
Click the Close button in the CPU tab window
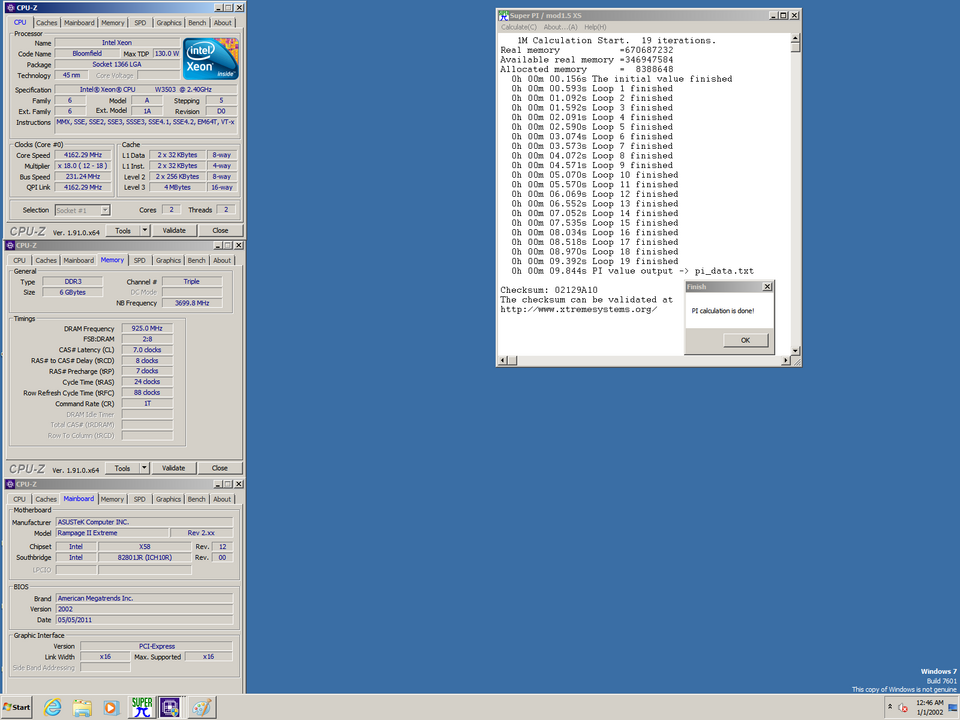tap(220, 231)
